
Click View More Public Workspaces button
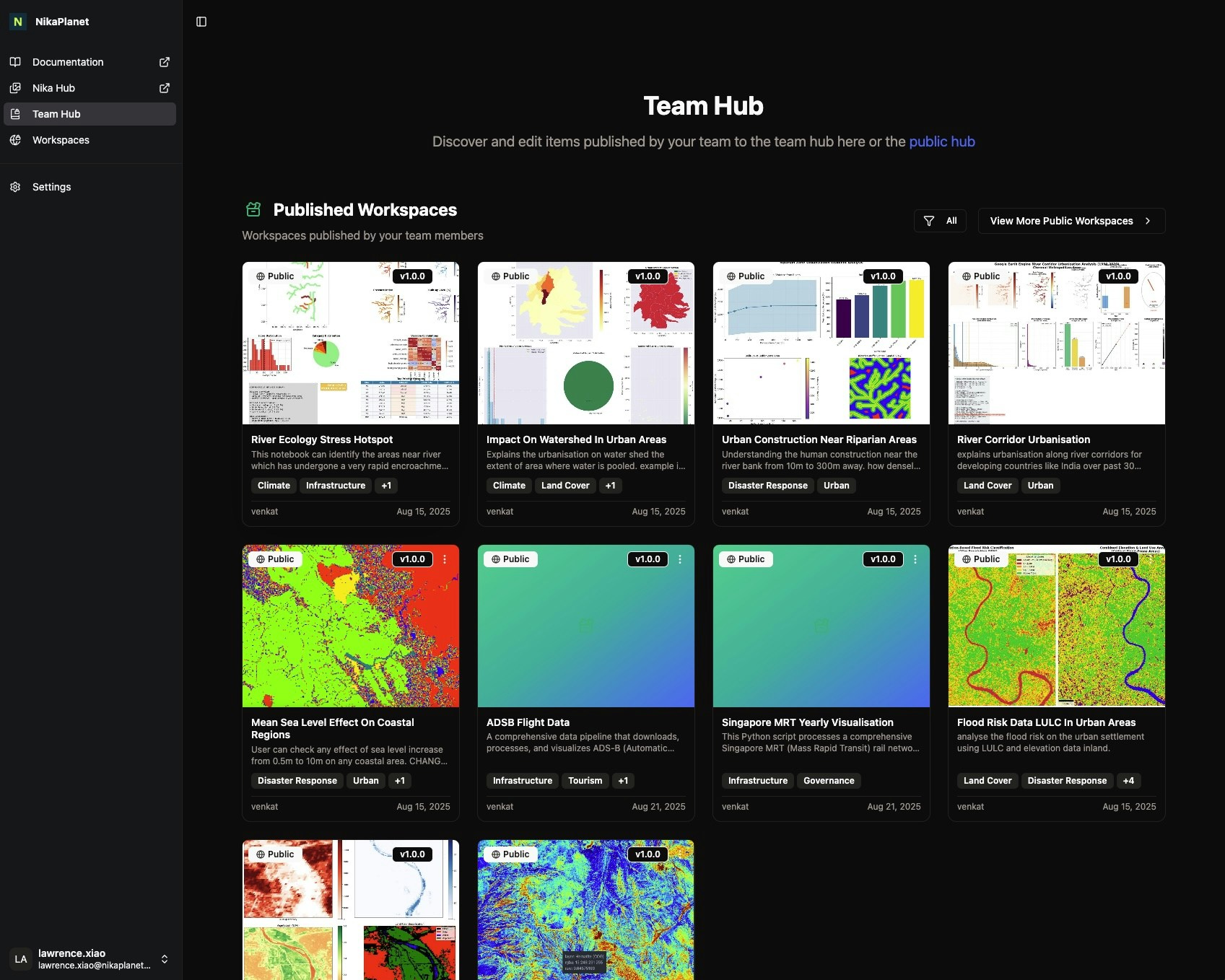tap(1072, 221)
